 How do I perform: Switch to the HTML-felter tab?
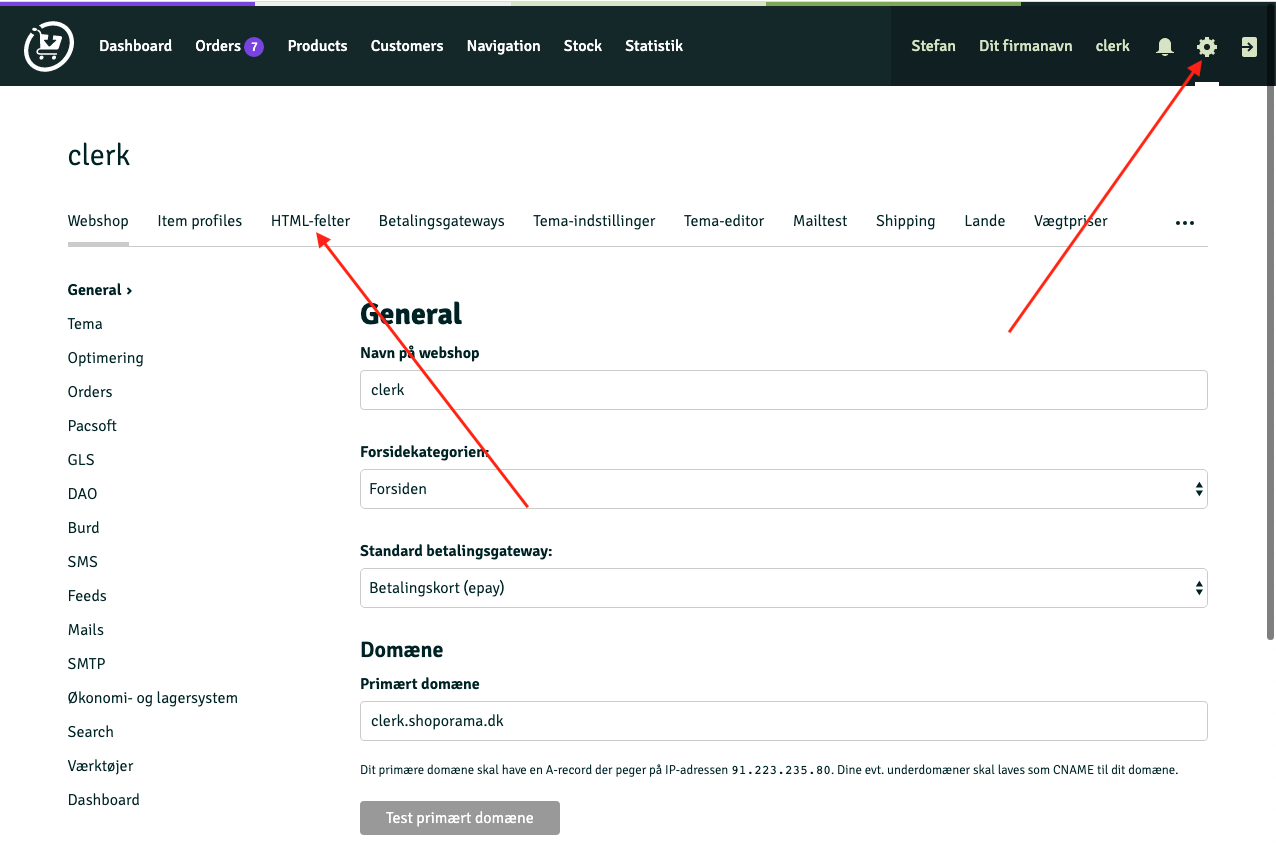310,221
